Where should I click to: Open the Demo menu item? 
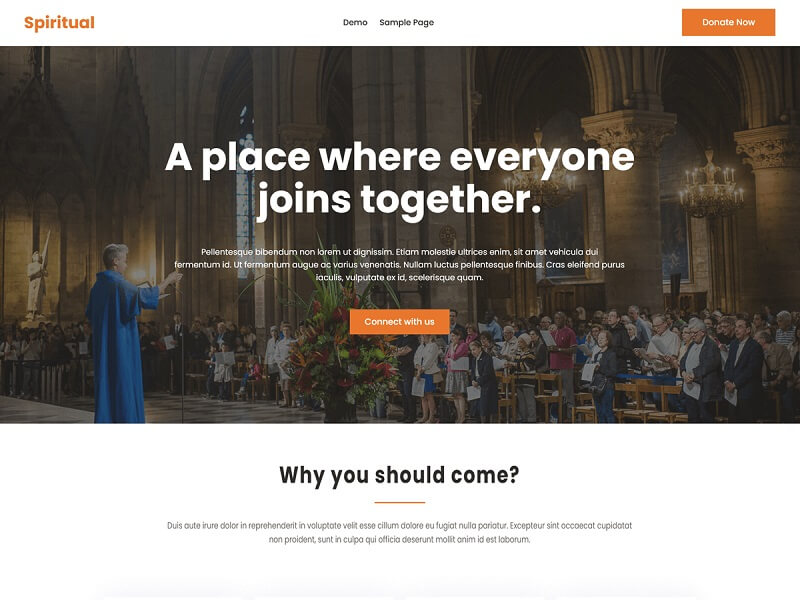(x=355, y=22)
